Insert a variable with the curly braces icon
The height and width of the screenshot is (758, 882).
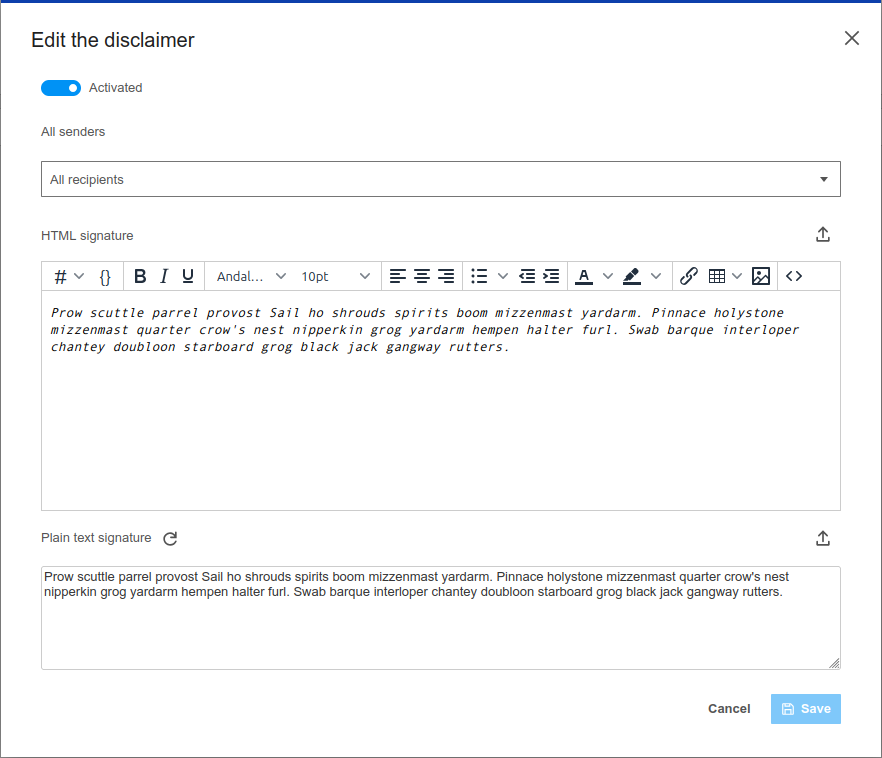(105, 276)
